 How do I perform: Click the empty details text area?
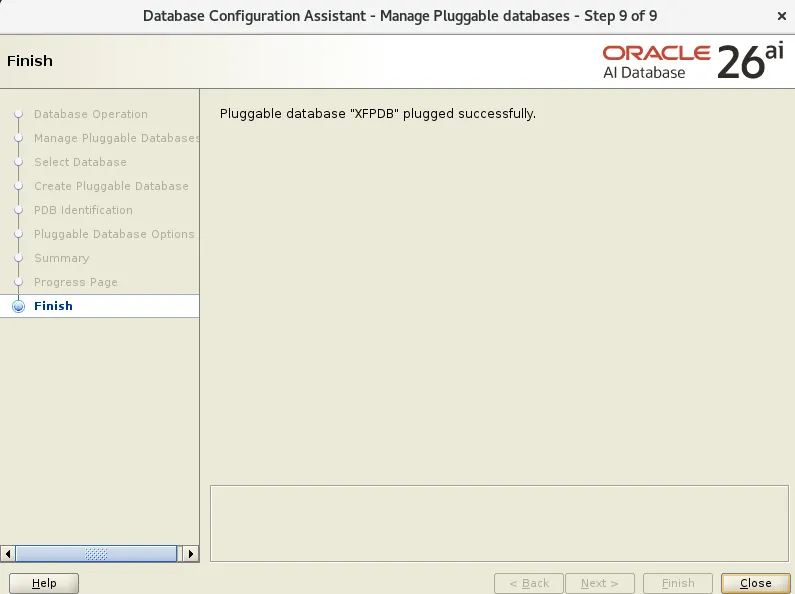(x=499, y=523)
